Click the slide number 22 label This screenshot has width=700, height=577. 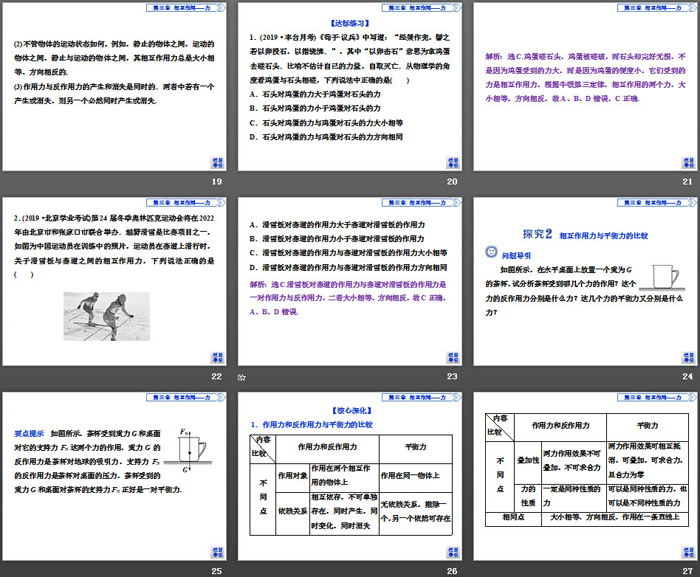(x=216, y=377)
